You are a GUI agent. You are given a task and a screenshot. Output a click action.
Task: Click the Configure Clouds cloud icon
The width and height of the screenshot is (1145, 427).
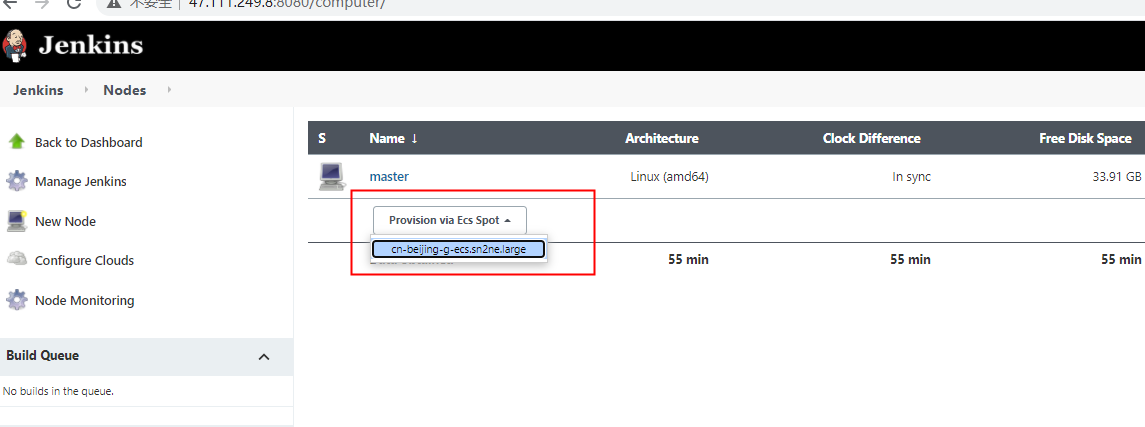[17, 259]
